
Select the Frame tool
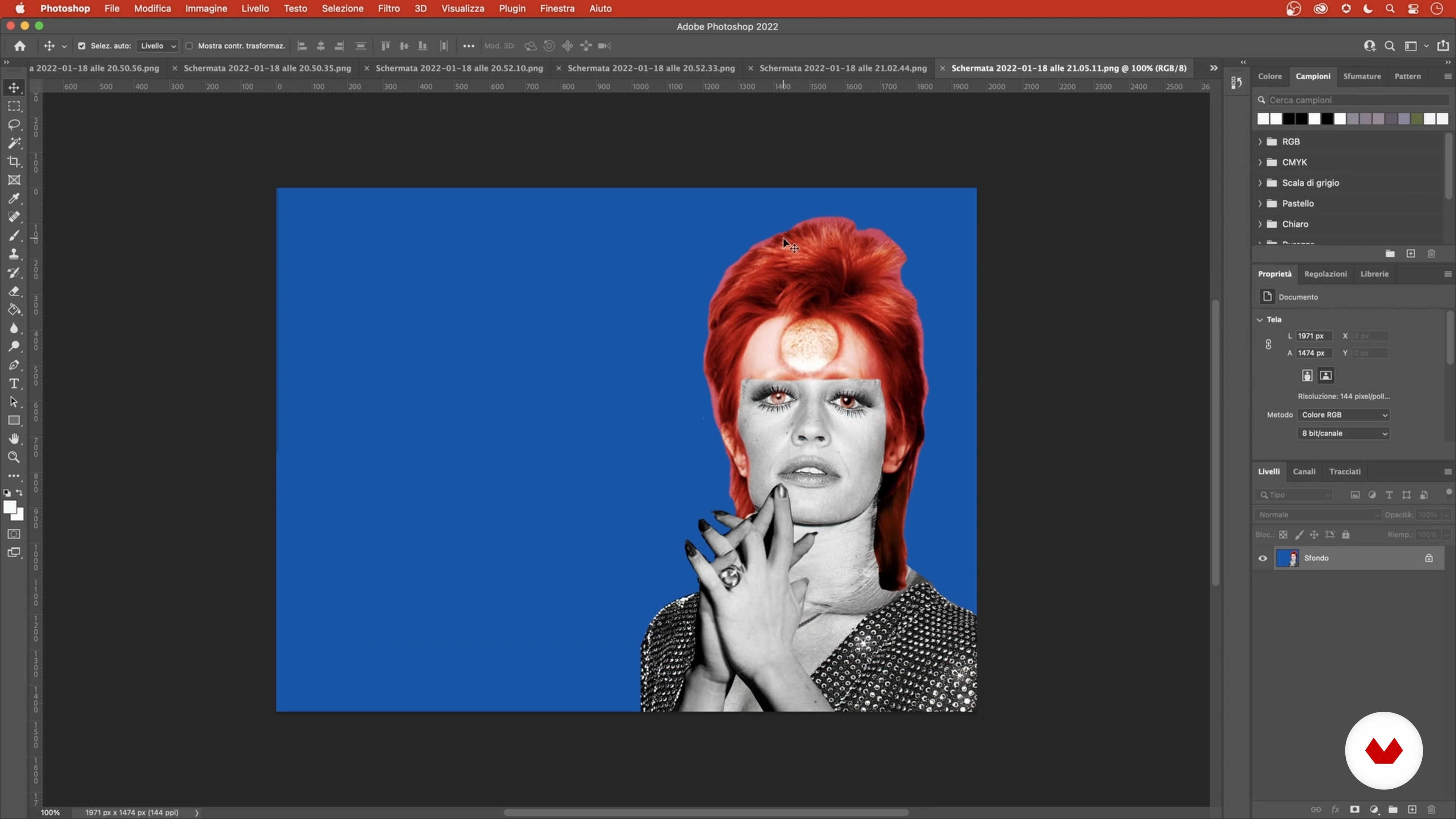pyautogui.click(x=14, y=180)
